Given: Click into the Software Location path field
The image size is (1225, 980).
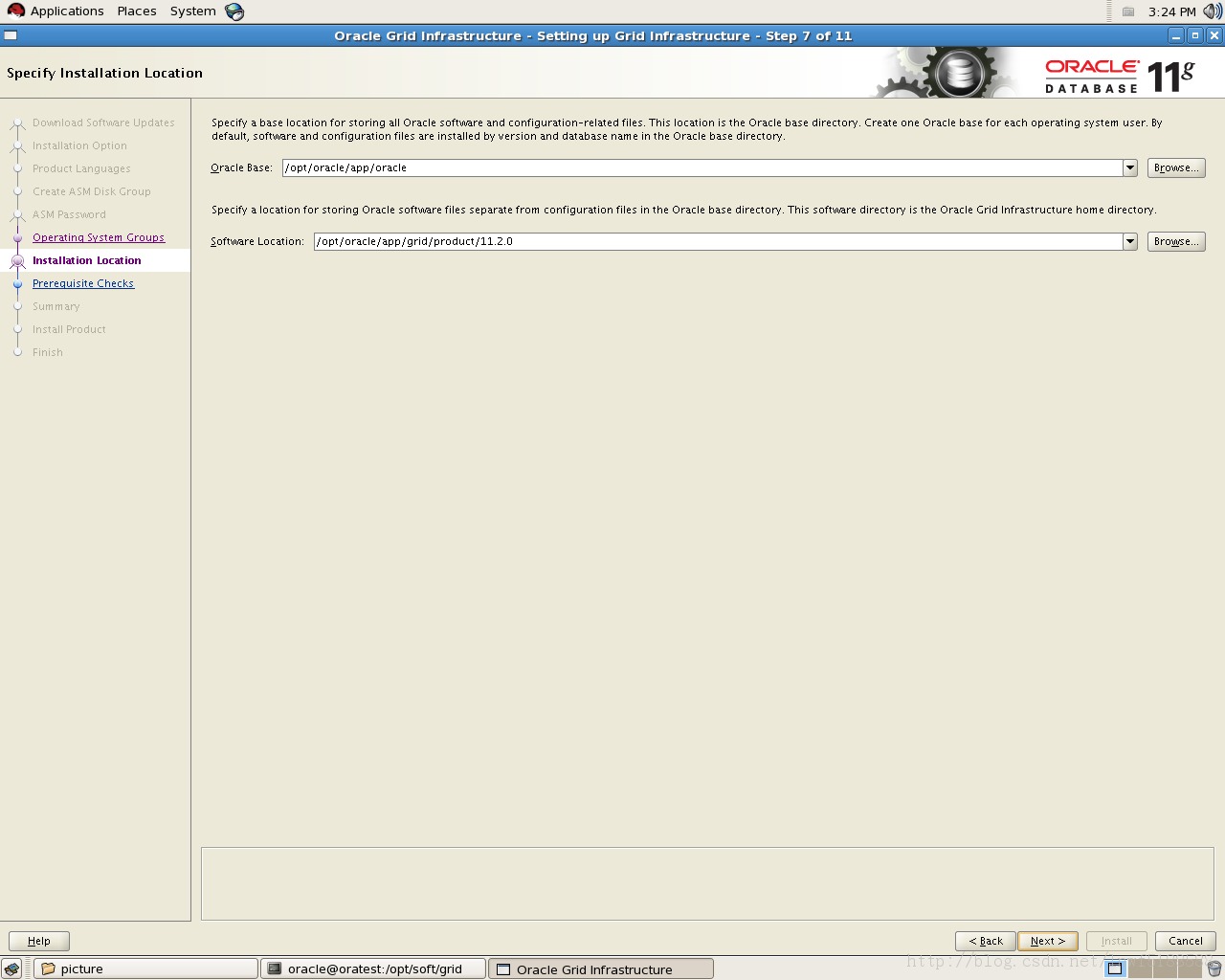Looking at the screenshot, I should (718, 241).
